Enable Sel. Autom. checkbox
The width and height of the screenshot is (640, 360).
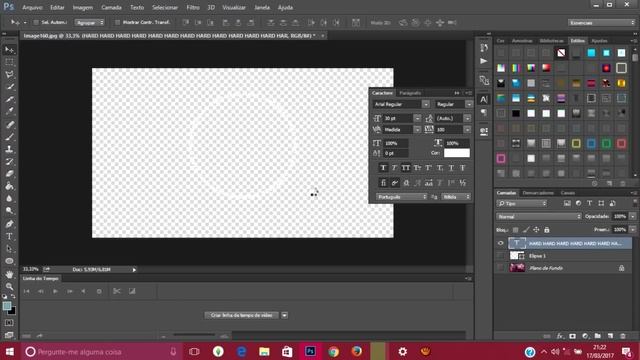click(x=36, y=22)
